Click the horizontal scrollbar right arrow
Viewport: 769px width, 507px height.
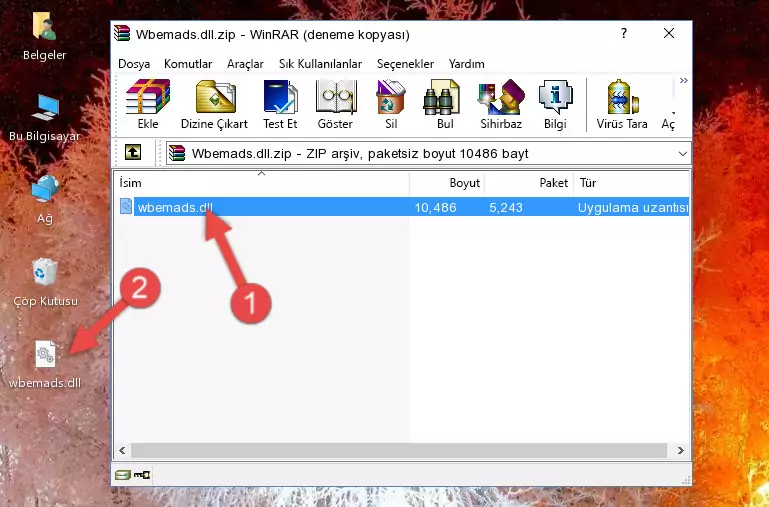tap(681, 450)
